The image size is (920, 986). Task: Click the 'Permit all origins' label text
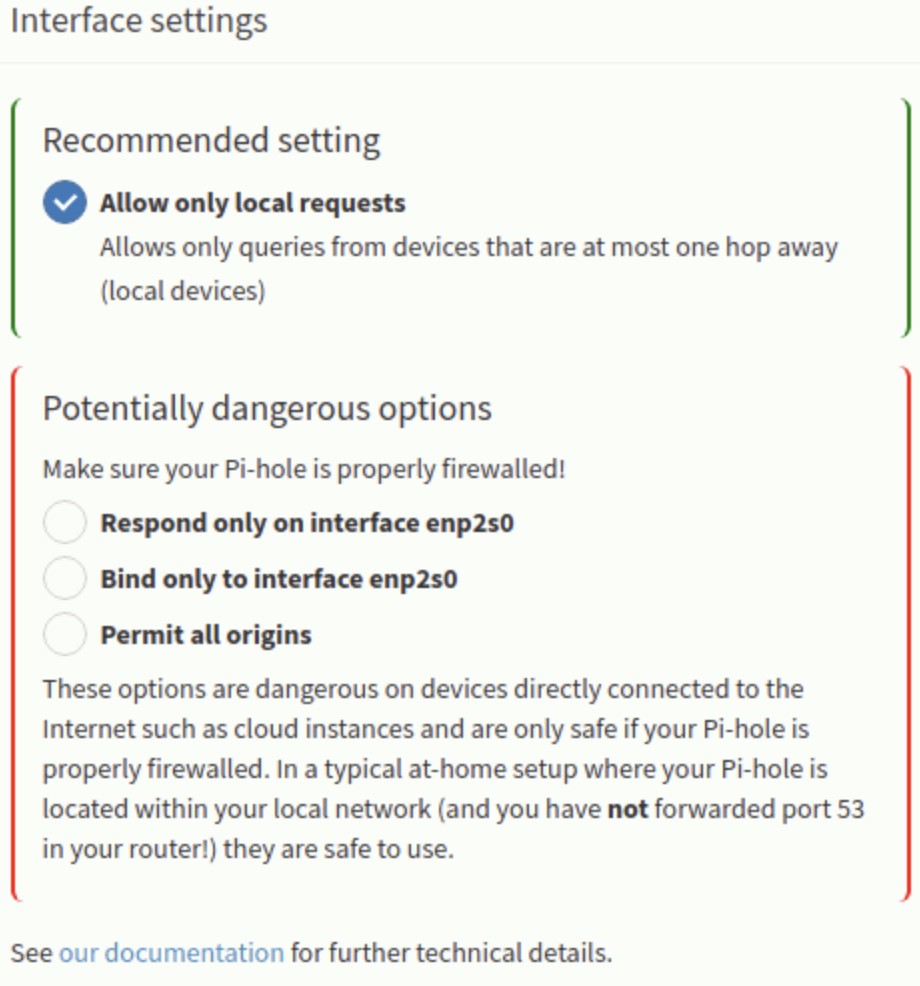(206, 635)
